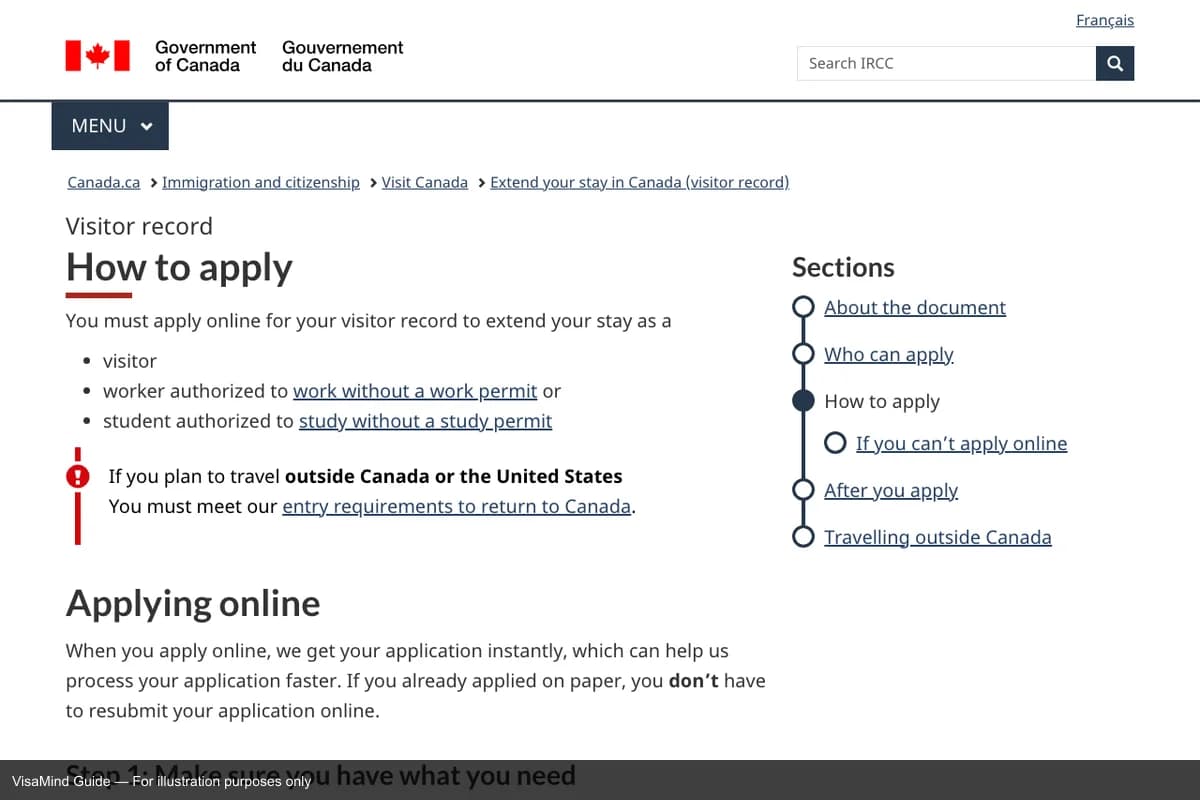1200x800 pixels.
Task: Select the circle beside If you can't apply online
Action: coord(835,442)
